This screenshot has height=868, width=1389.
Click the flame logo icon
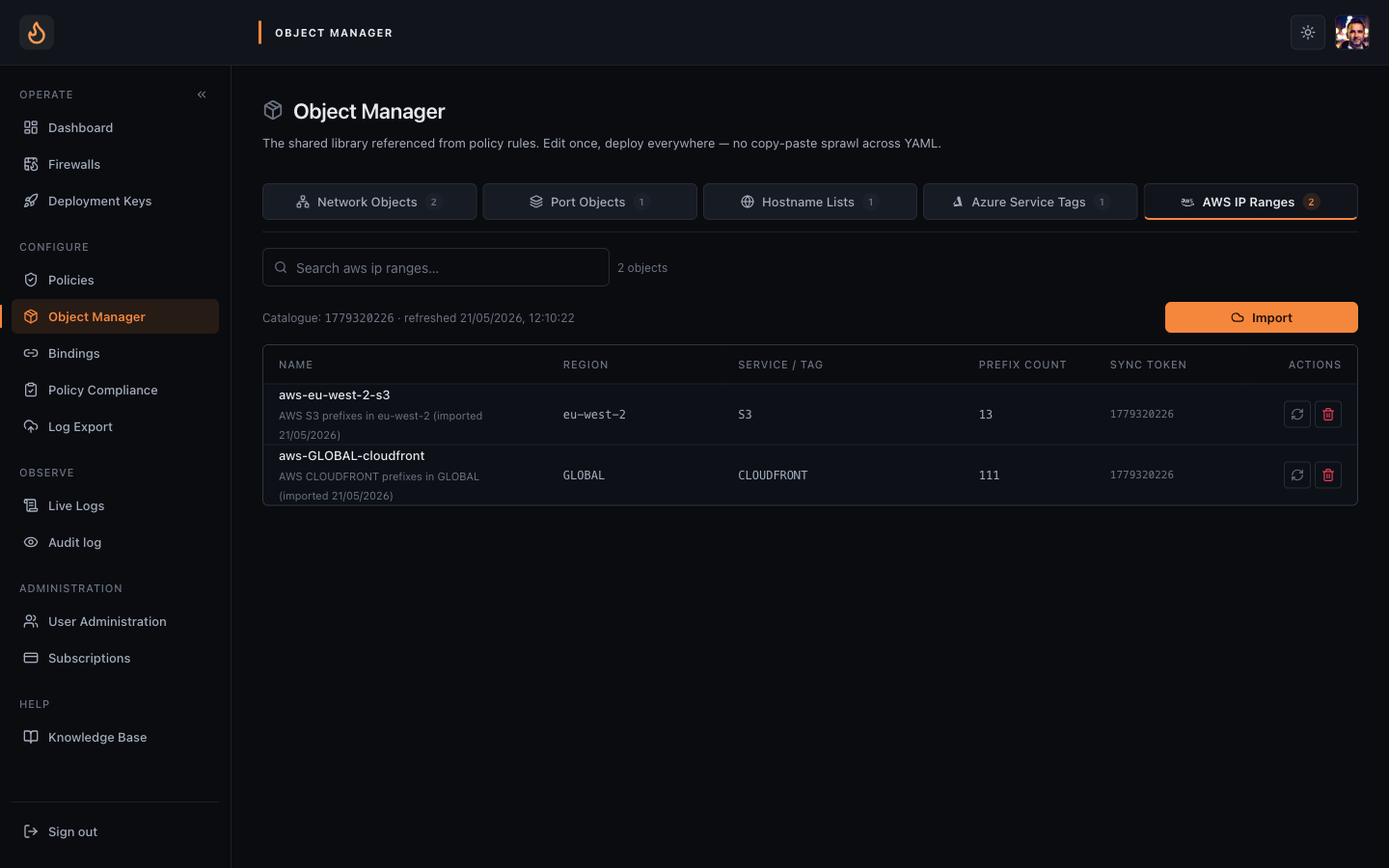pos(37,33)
